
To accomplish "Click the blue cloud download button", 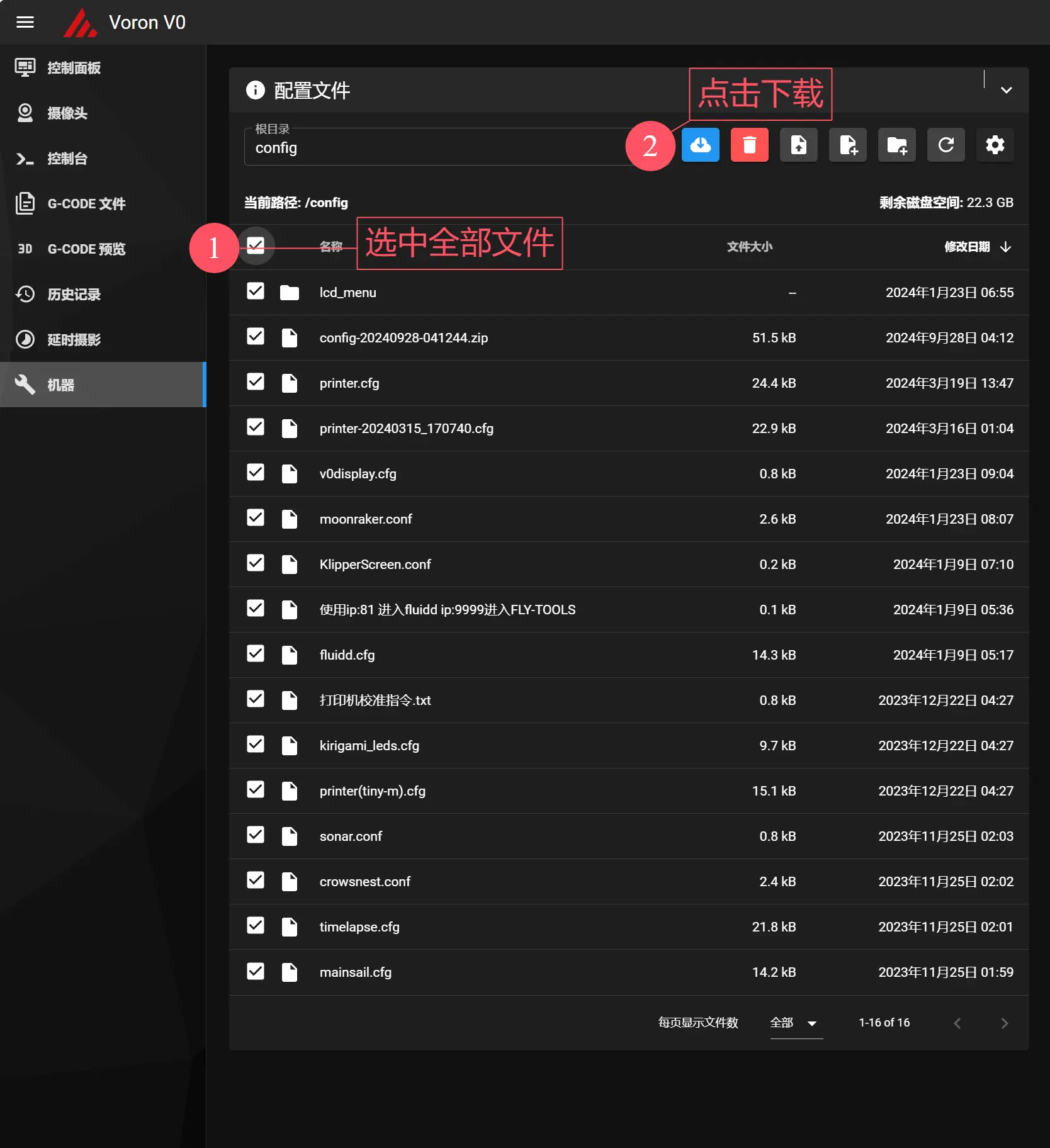I will 700,145.
